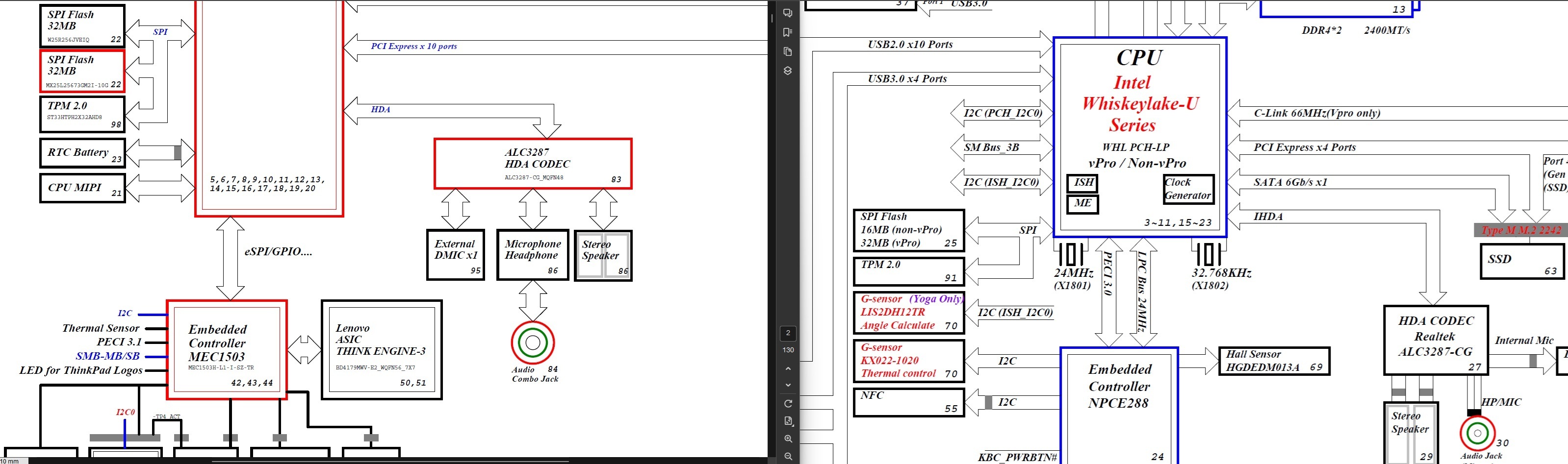The width and height of the screenshot is (1568, 464).
Task: Select the Embedded Controller MEC1503 block
Action: point(227,350)
